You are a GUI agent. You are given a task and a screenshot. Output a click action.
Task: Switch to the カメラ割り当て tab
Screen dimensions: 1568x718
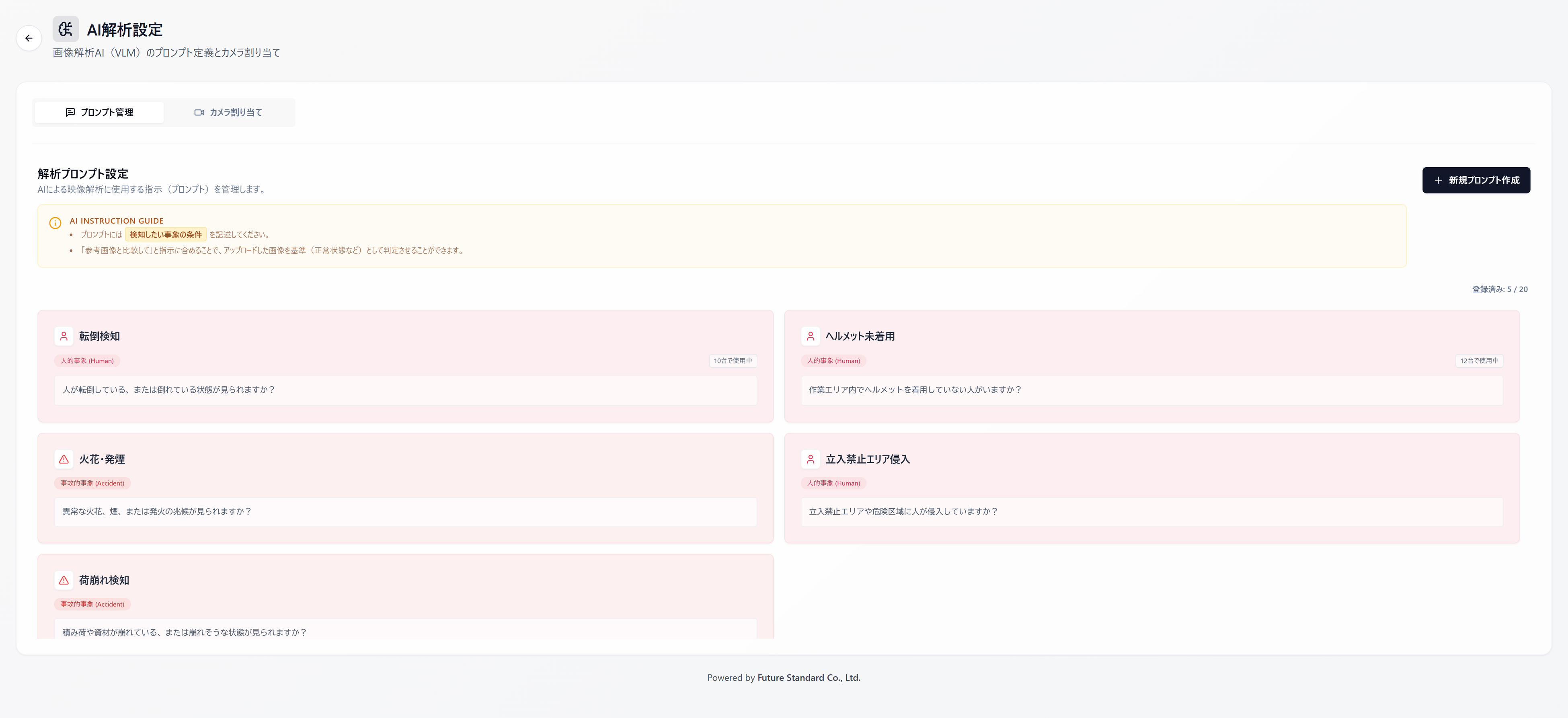click(x=228, y=113)
